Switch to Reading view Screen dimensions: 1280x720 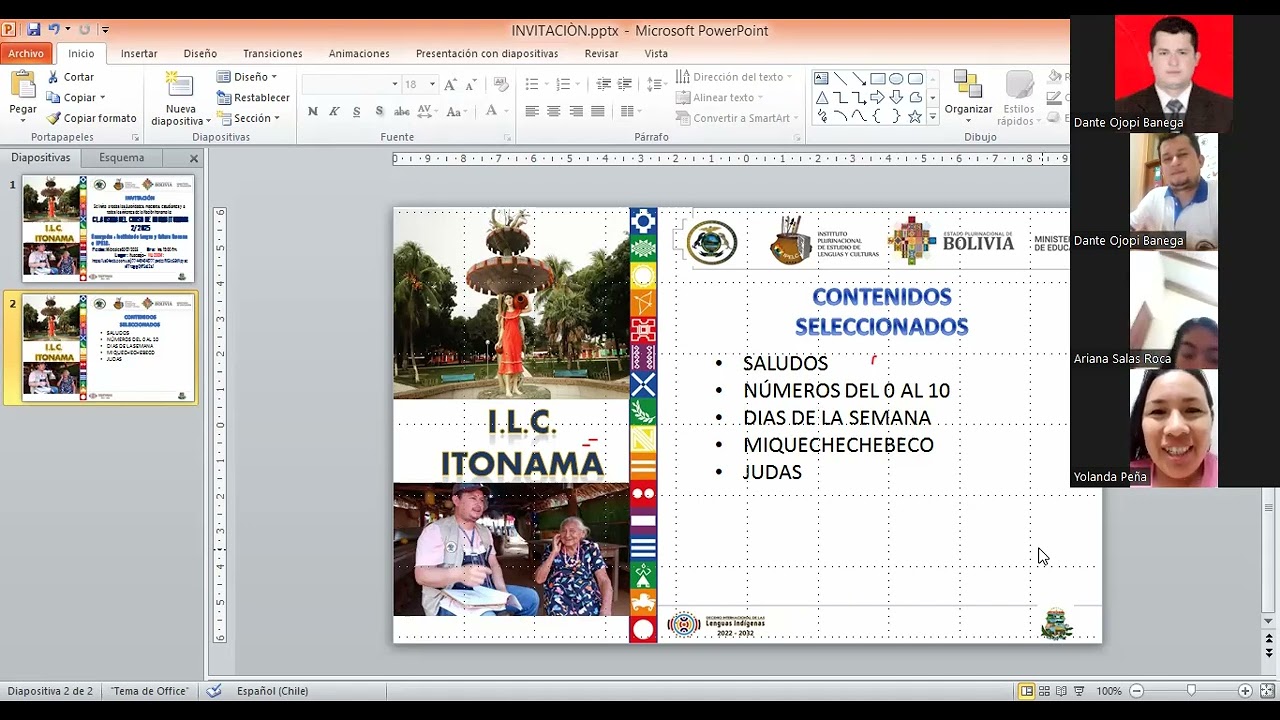coord(1062,691)
